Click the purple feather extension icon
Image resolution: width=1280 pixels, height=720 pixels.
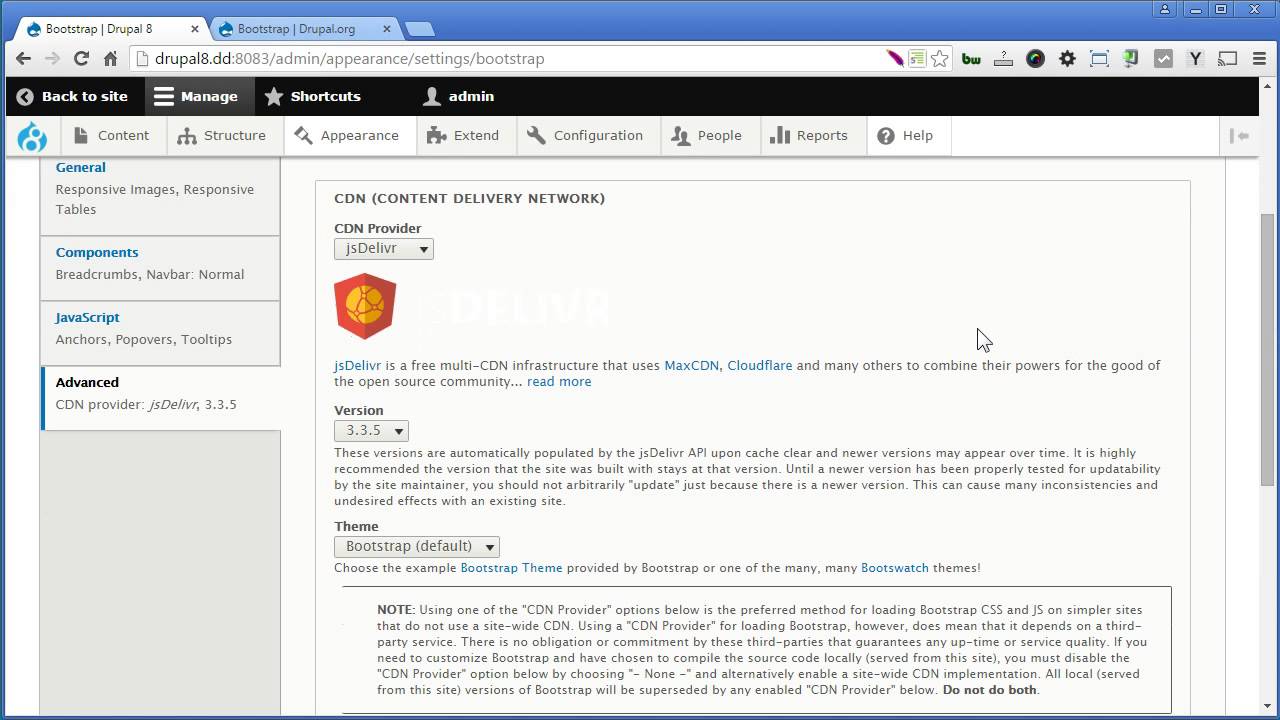click(895, 59)
